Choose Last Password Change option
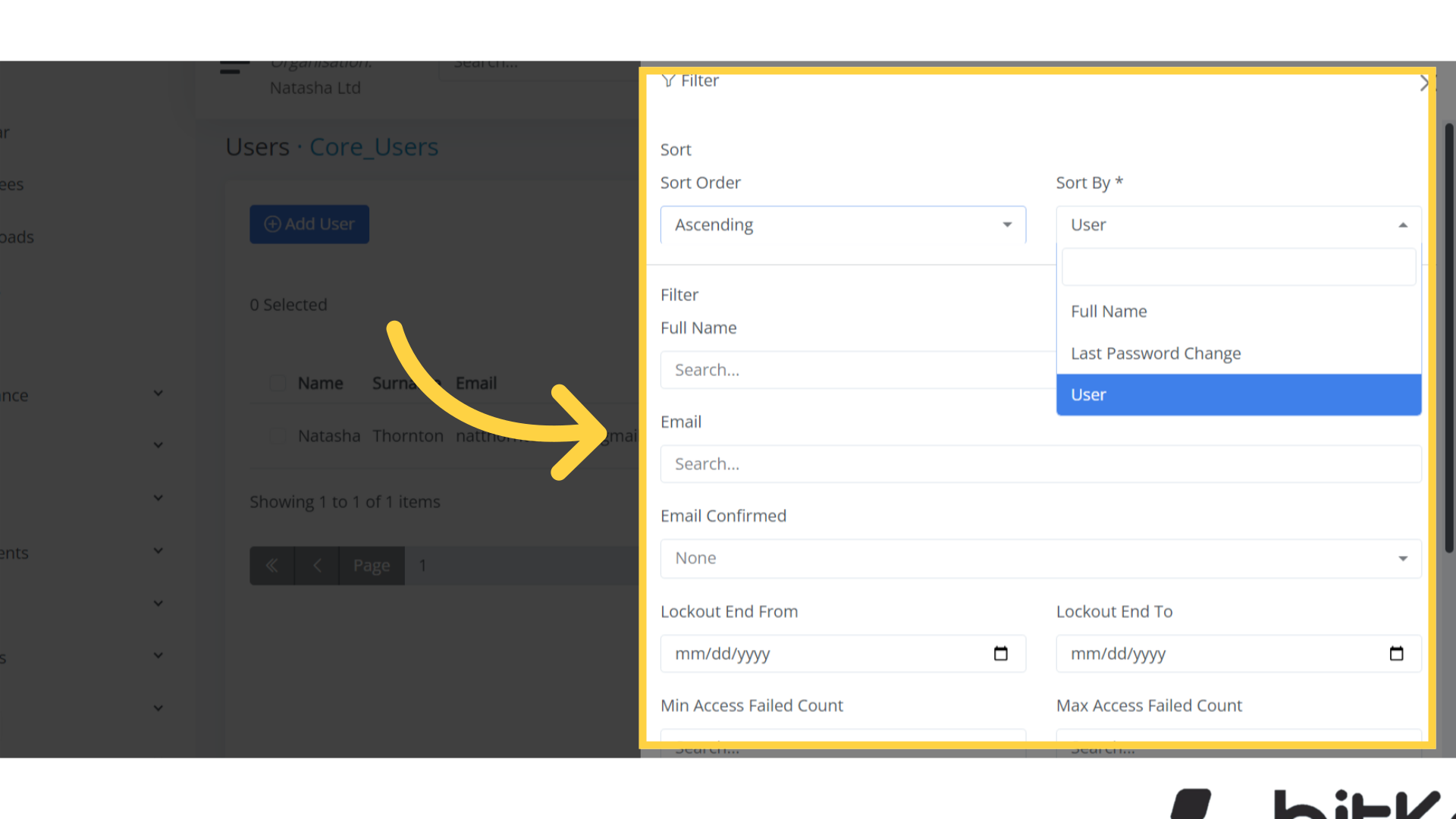The image size is (1456, 819). coord(1239,353)
